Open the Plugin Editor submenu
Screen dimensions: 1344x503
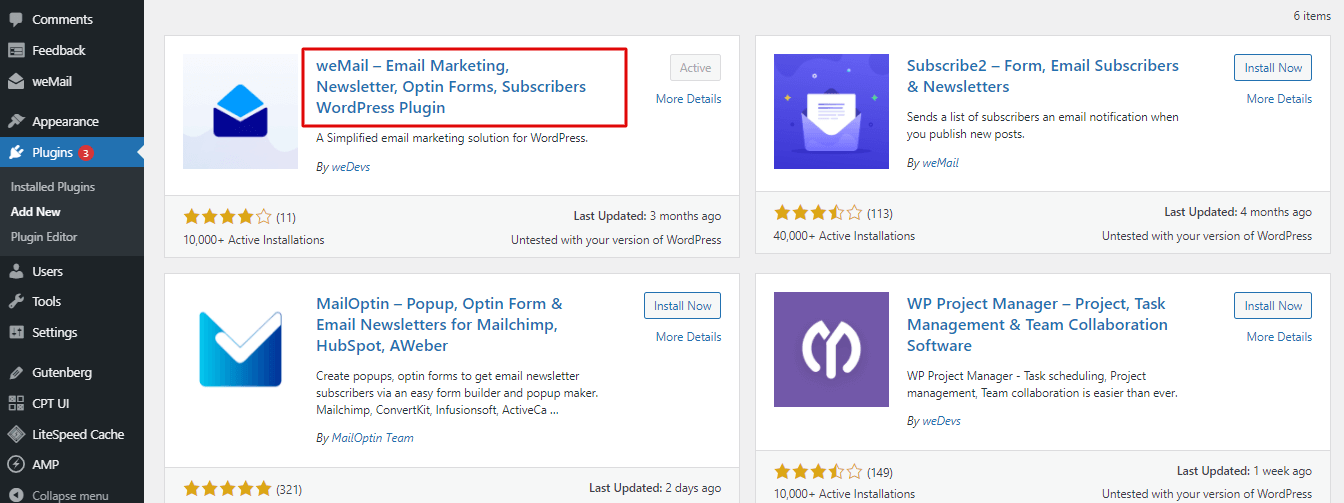point(44,237)
